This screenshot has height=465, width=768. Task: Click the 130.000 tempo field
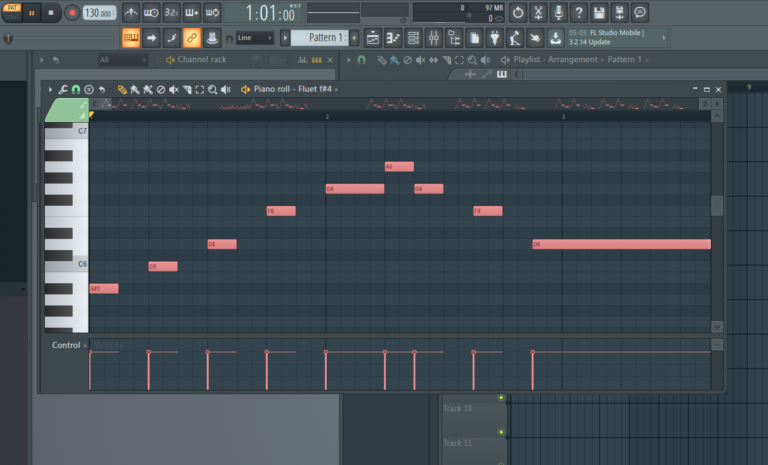click(x=99, y=13)
